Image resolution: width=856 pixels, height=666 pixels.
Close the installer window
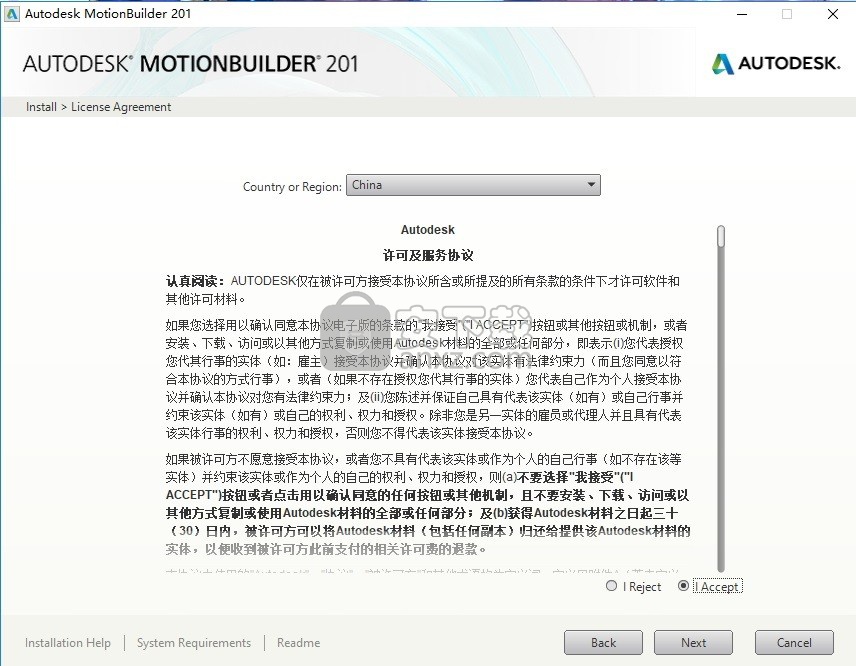click(833, 14)
